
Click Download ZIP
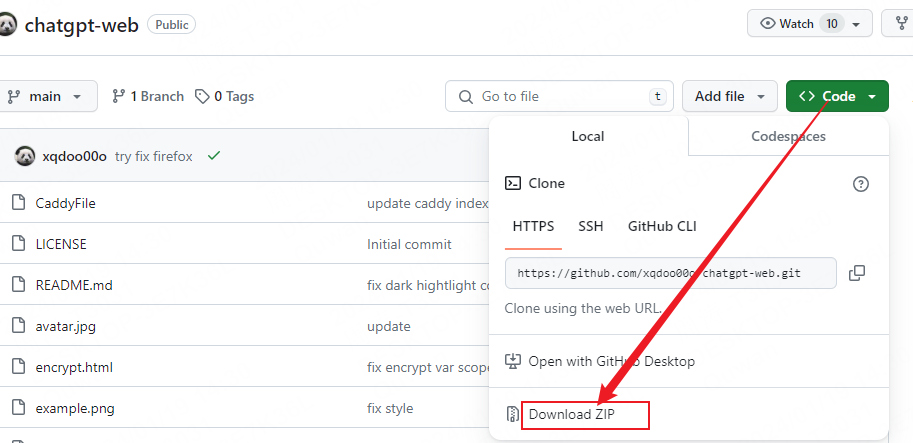point(573,414)
